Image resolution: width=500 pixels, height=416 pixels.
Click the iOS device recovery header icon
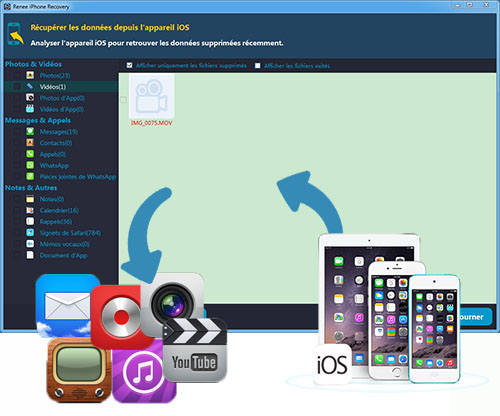[15, 34]
